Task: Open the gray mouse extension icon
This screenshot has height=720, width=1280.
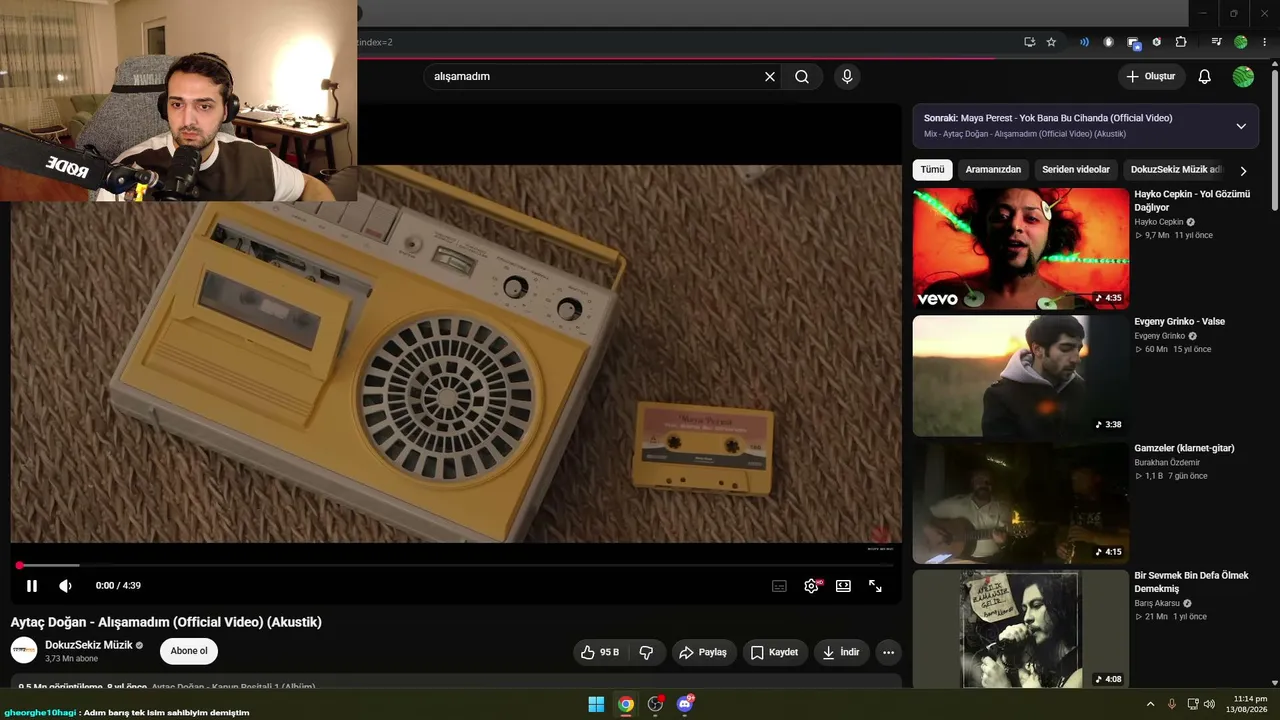Action: [x=1108, y=42]
